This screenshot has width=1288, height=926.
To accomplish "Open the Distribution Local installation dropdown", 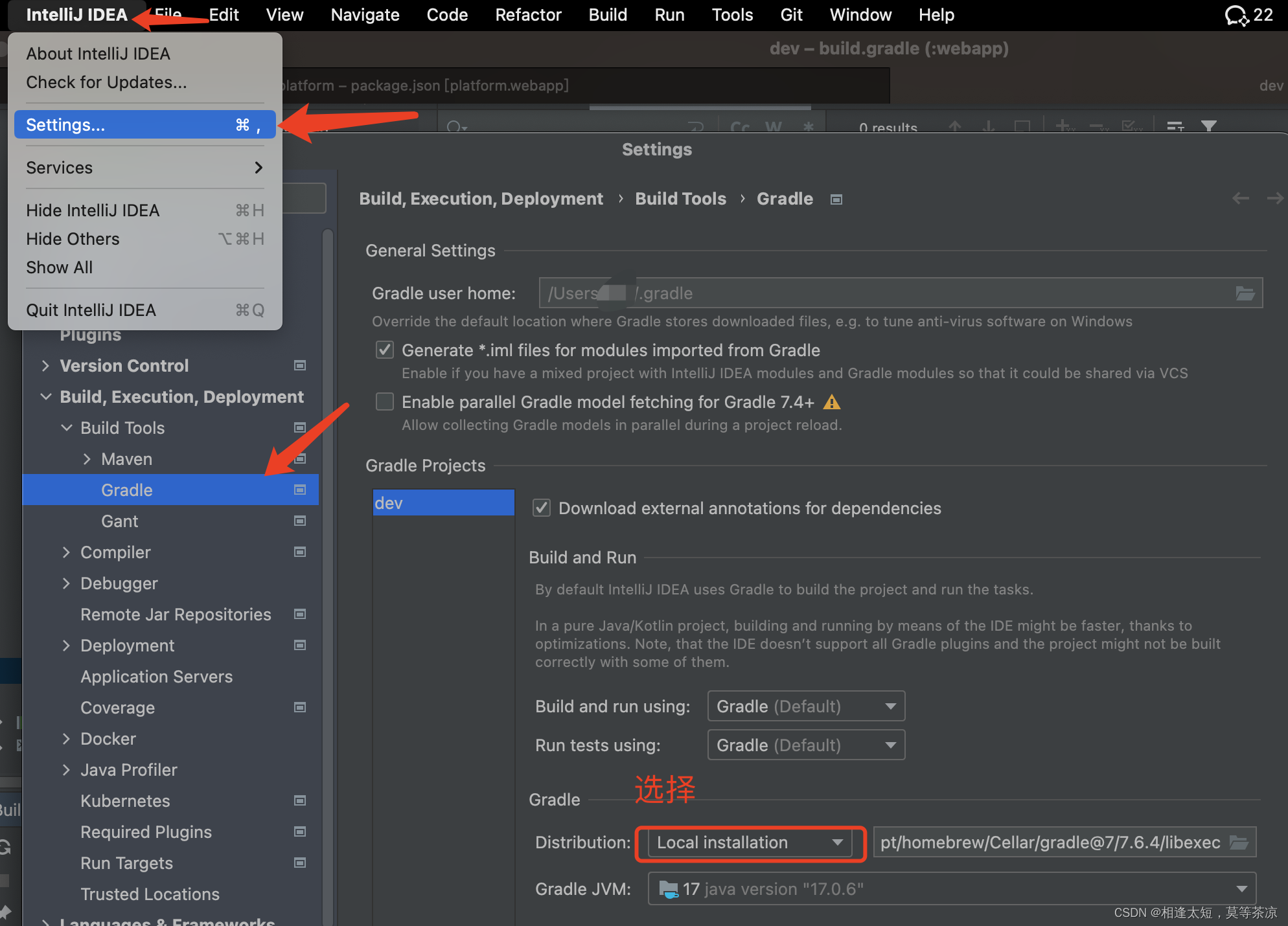I will click(750, 842).
